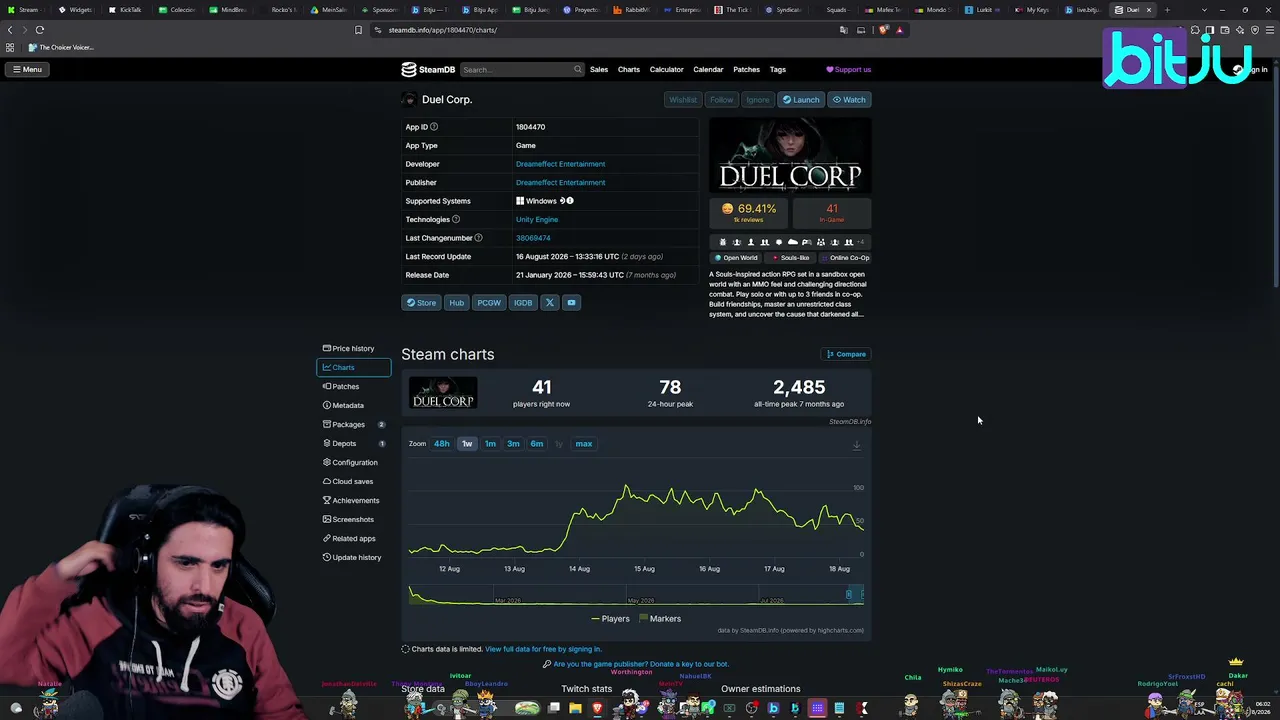1280x720 pixels.
Task: Open the Achievements sidebar tab
Action: [x=353, y=500]
